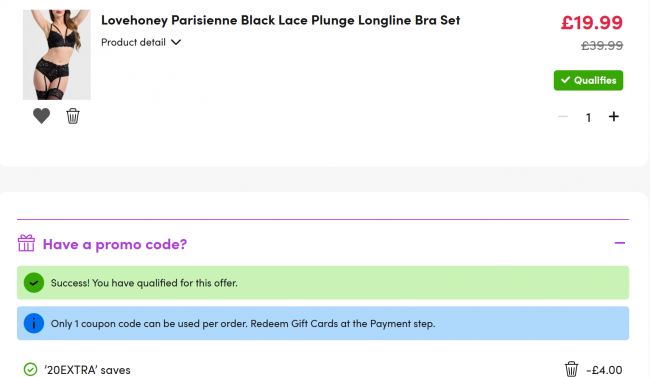Increase quantity with plus icon
650x377 pixels.
coord(614,117)
